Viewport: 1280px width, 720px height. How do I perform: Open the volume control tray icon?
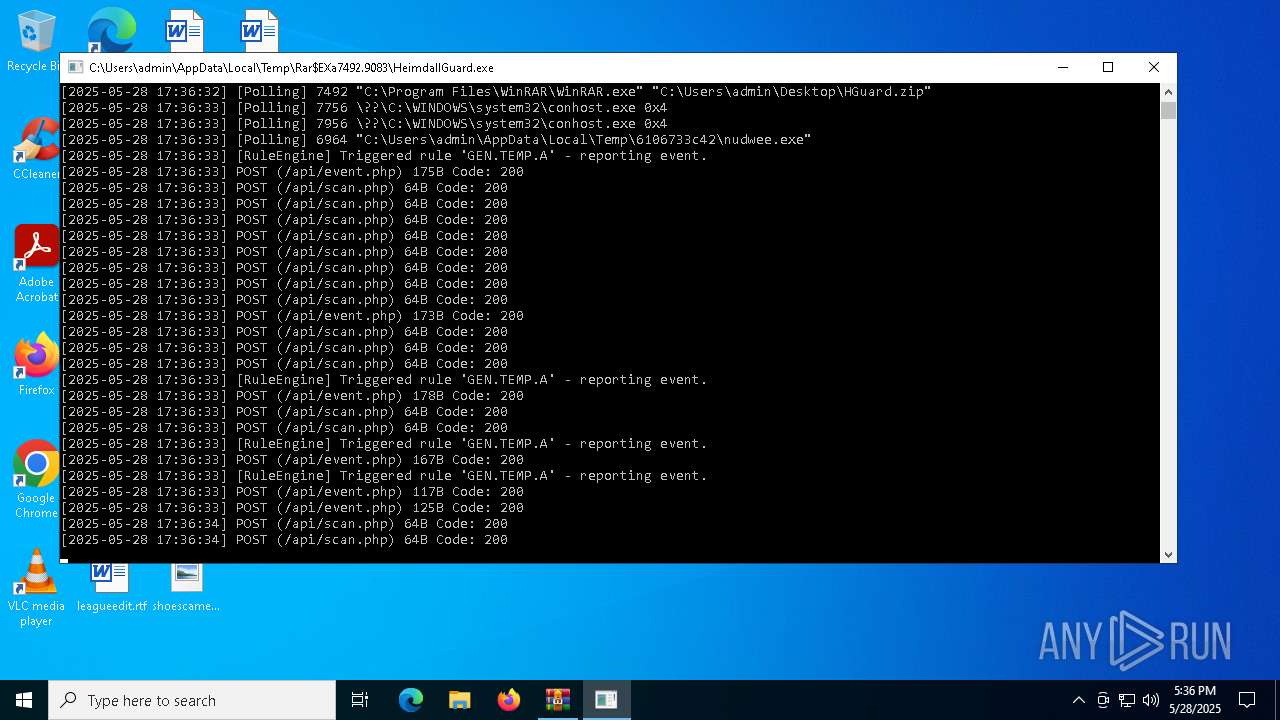(x=1151, y=700)
